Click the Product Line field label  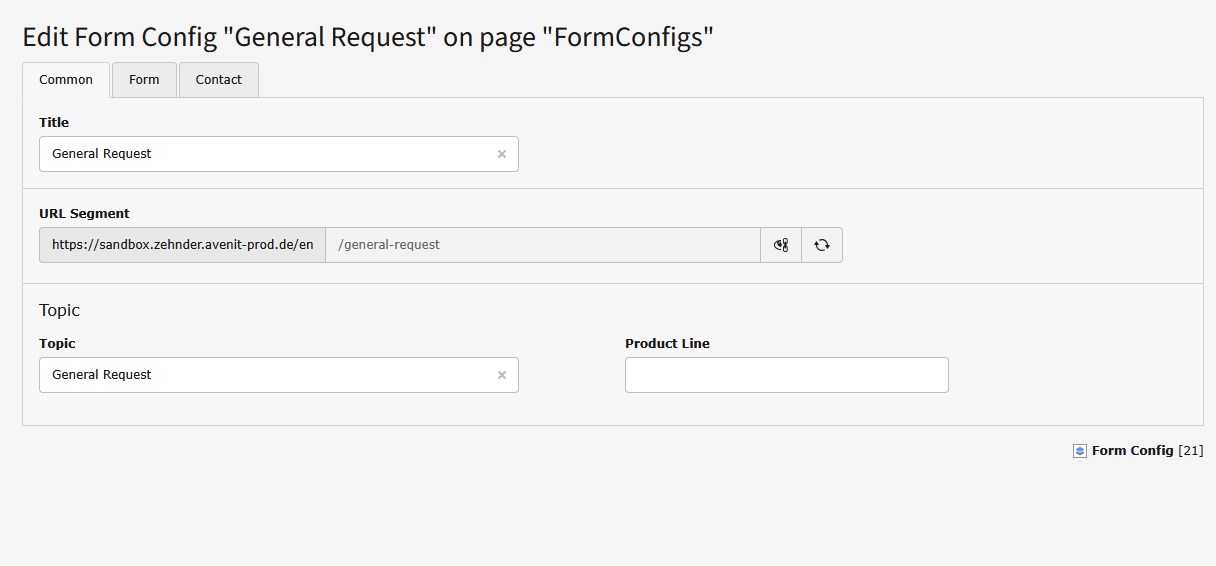click(667, 344)
